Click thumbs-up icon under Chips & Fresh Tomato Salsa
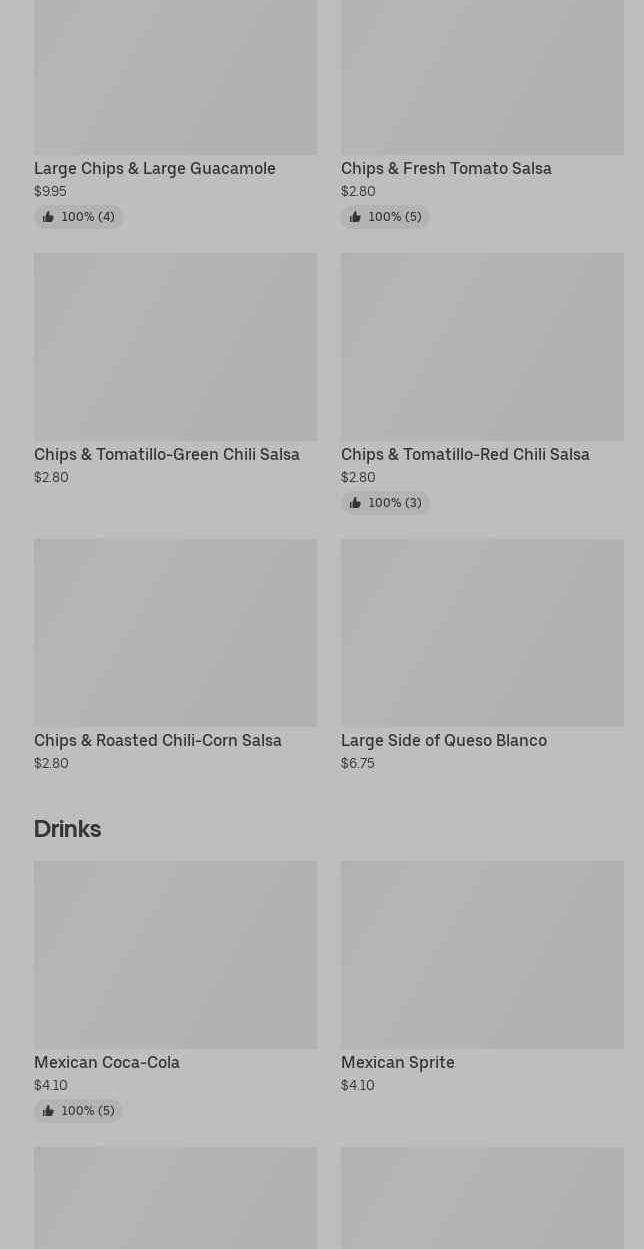This screenshot has width=644, height=1249. tap(355, 217)
